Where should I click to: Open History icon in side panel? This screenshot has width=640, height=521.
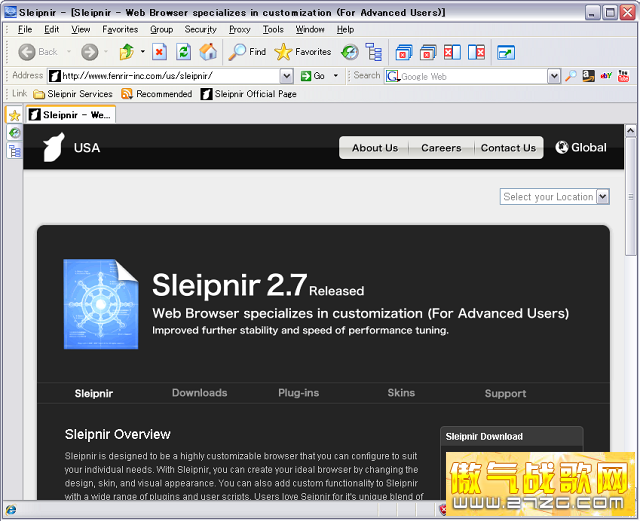tap(14, 133)
